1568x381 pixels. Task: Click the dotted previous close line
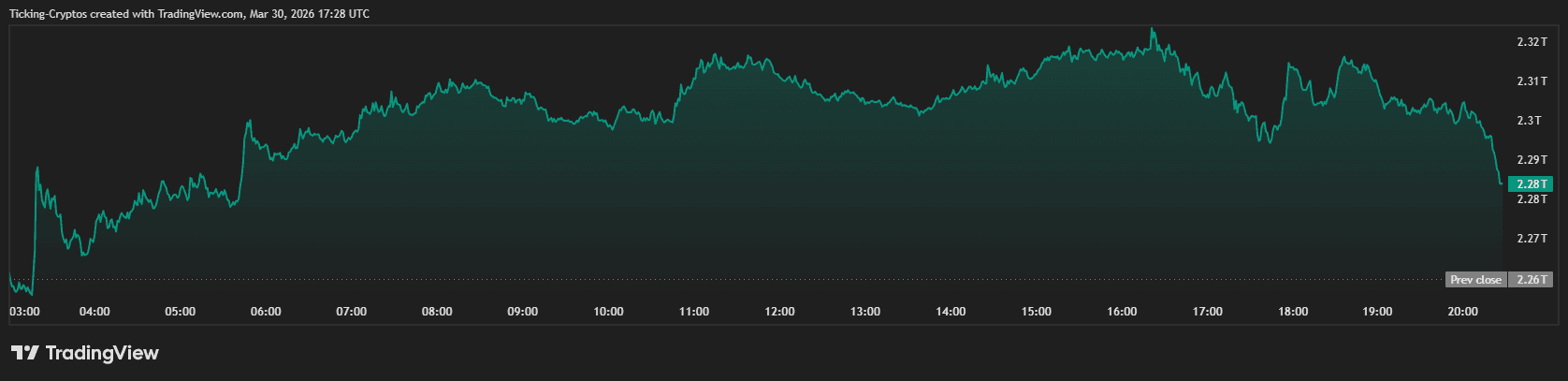tap(748, 279)
